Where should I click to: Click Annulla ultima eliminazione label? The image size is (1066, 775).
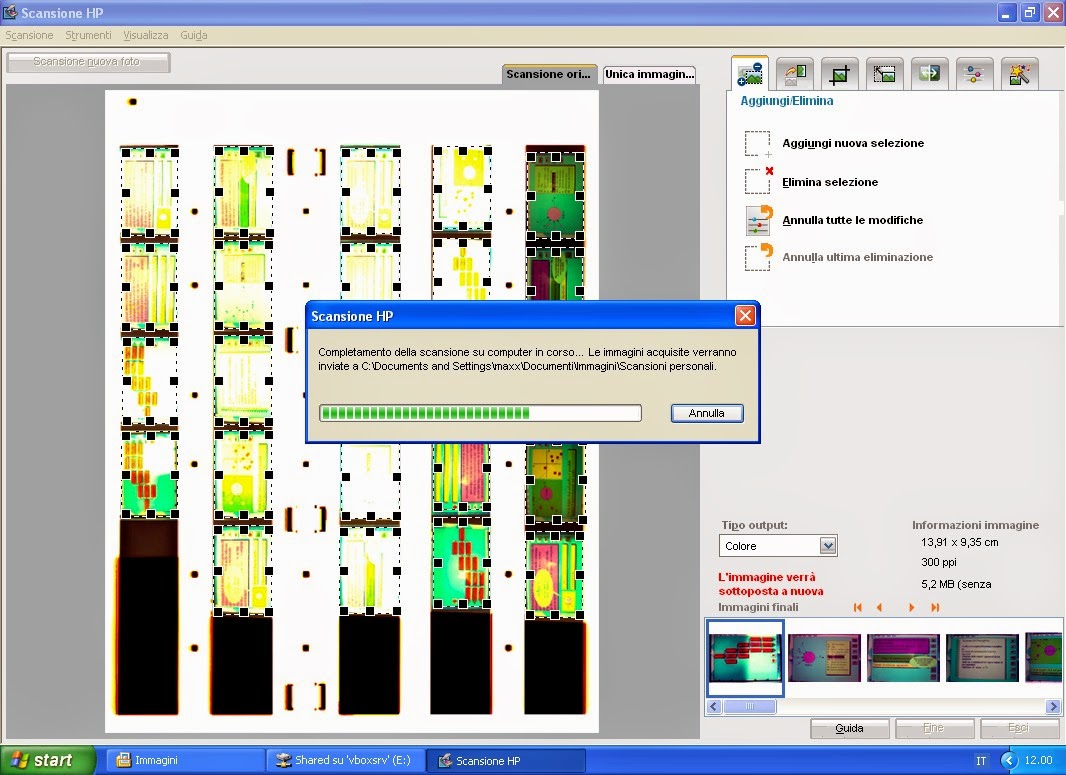click(x=857, y=257)
